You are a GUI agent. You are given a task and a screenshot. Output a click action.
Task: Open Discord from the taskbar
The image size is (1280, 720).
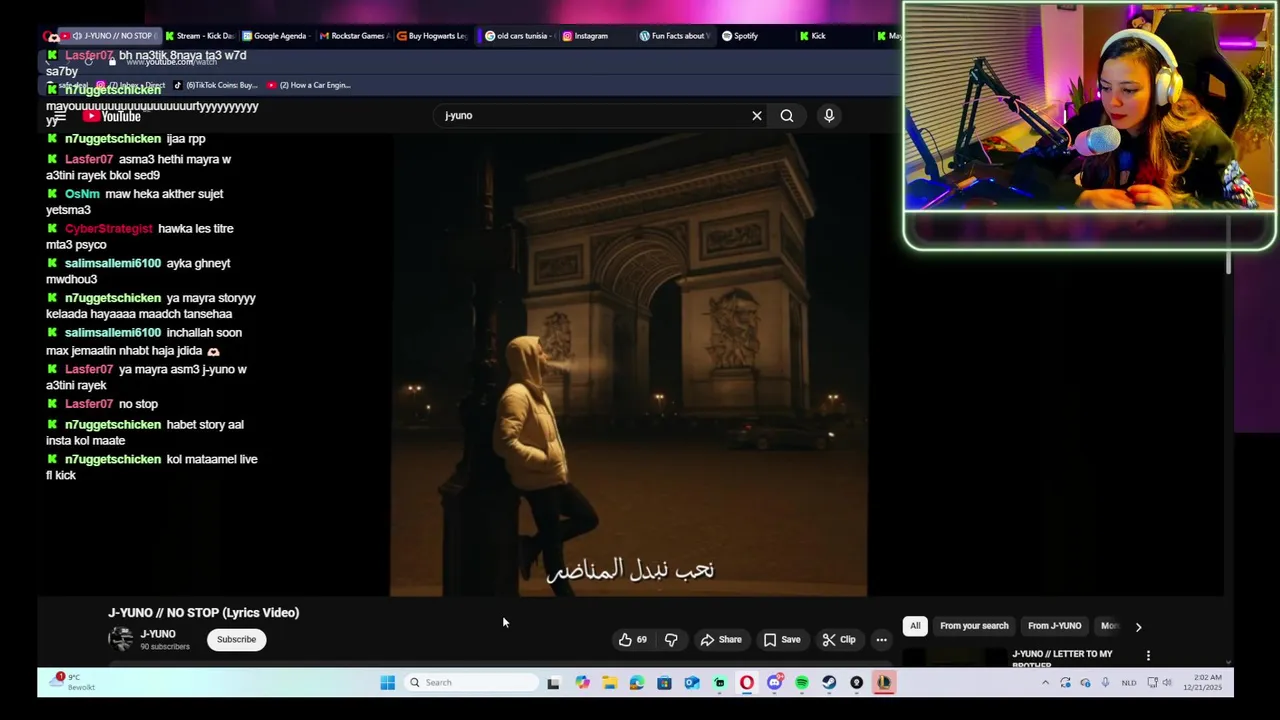[774, 683]
